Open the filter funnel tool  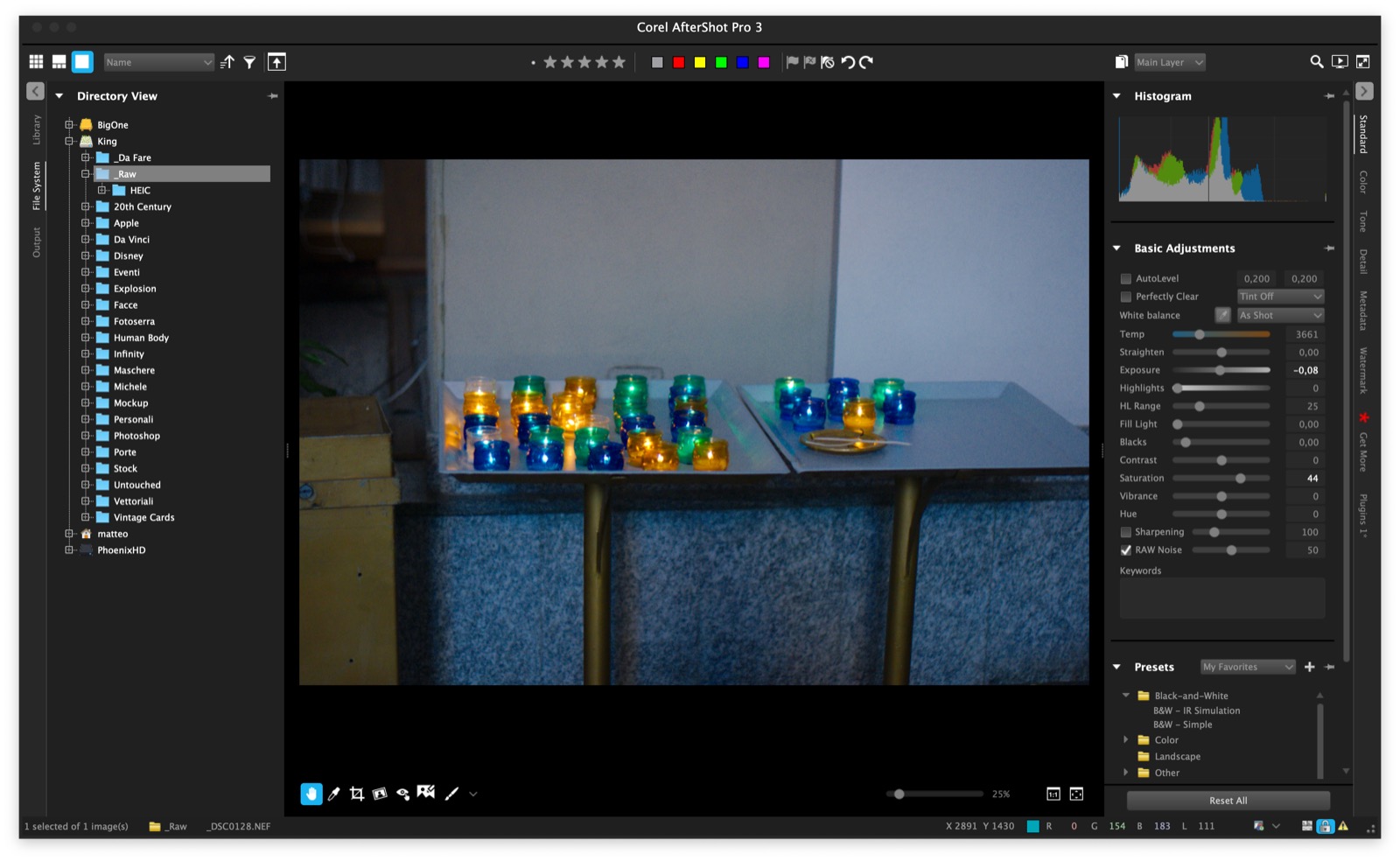click(250, 62)
